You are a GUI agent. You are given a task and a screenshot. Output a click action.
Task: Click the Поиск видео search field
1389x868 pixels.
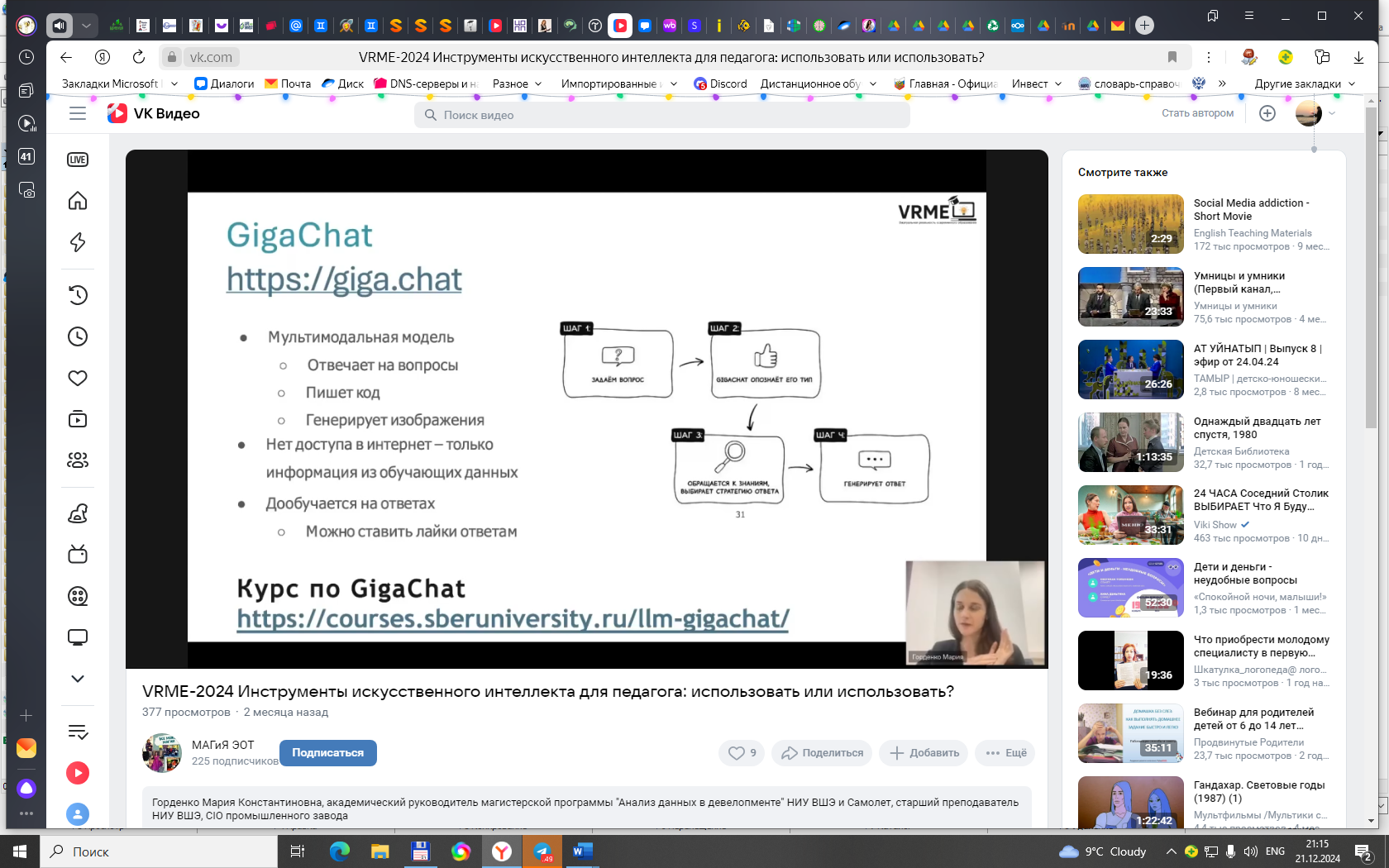(661, 115)
